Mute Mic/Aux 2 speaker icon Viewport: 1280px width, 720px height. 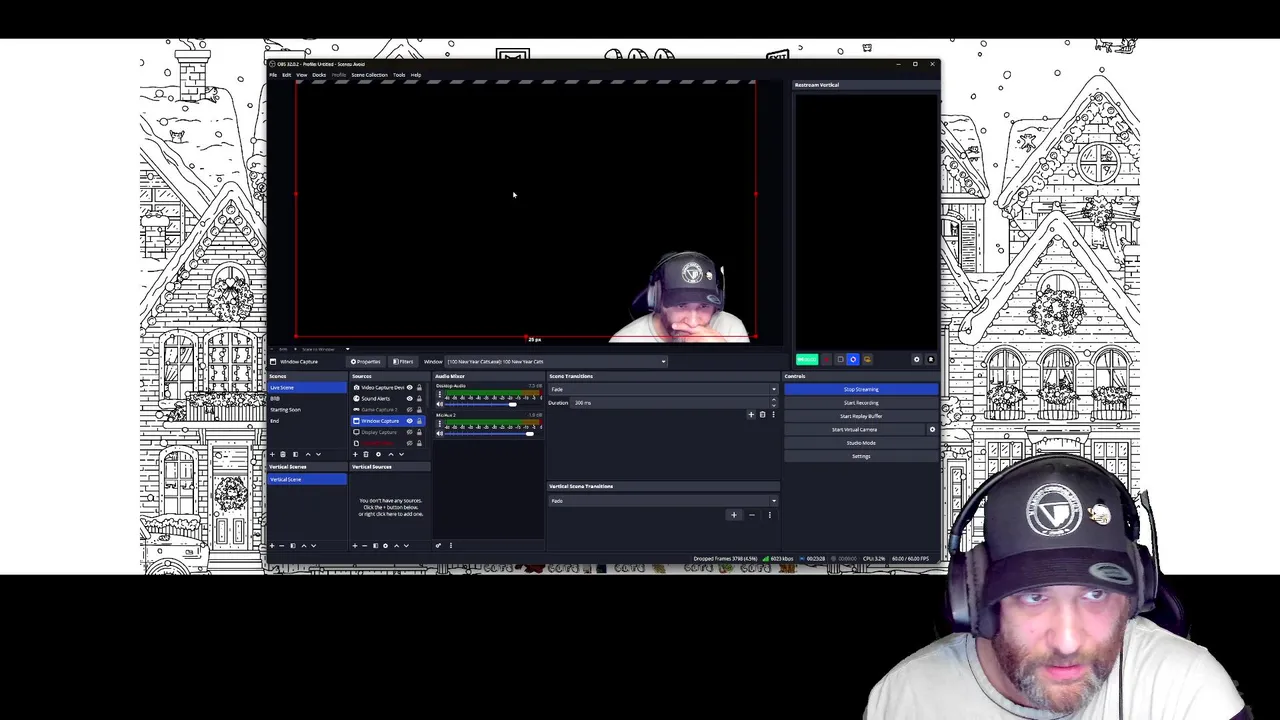(440, 433)
